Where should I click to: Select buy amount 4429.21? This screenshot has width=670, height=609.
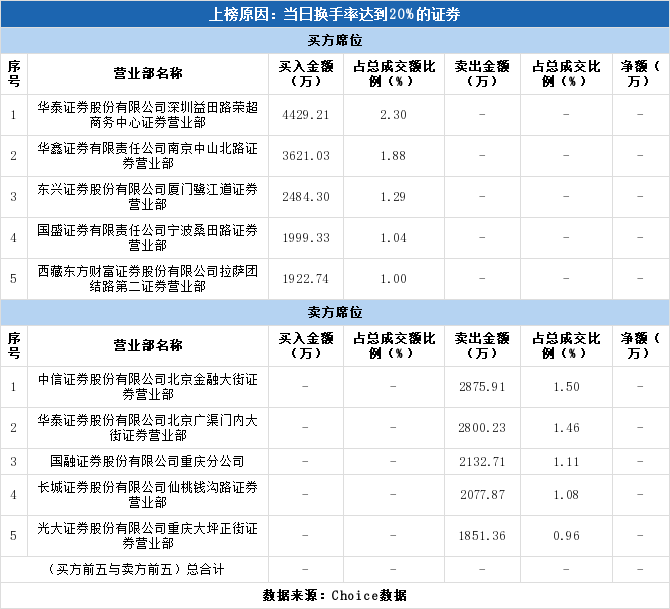[x=306, y=115]
